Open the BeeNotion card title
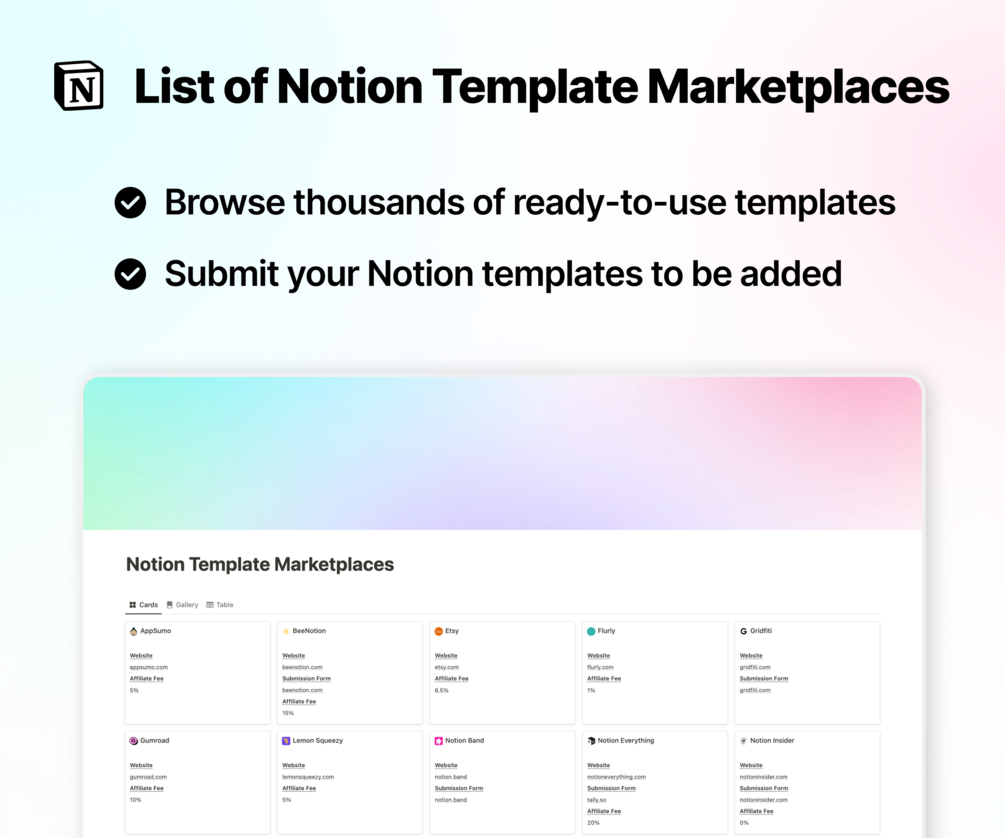This screenshot has width=1005, height=838. click(x=309, y=631)
